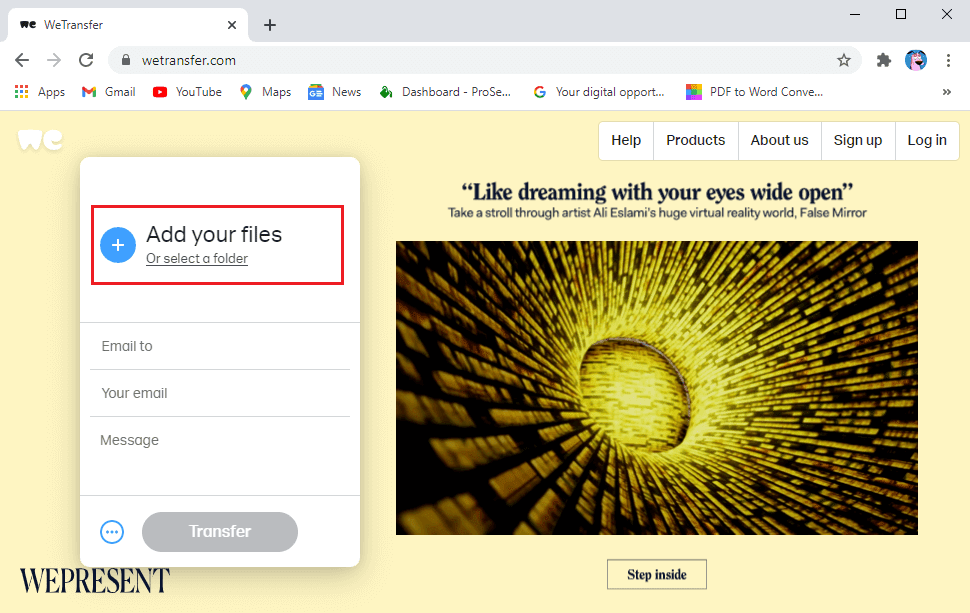Click the Step inside button
970x613 pixels.
pos(657,575)
